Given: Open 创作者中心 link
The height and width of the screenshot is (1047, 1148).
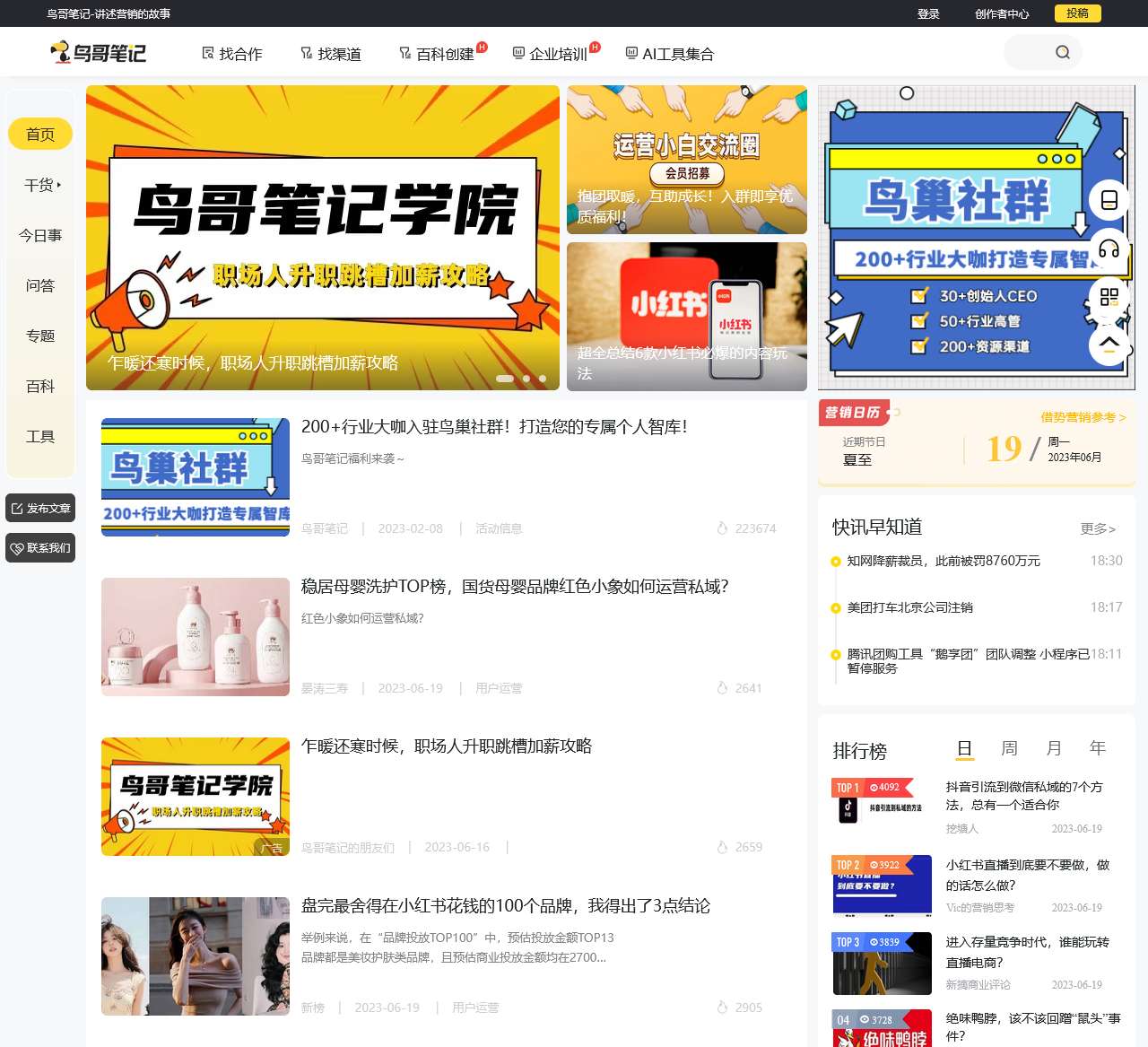Looking at the screenshot, I should [1002, 13].
